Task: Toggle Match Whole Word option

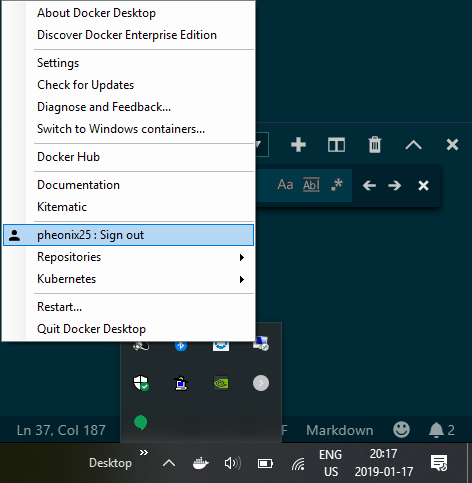Action: (311, 185)
